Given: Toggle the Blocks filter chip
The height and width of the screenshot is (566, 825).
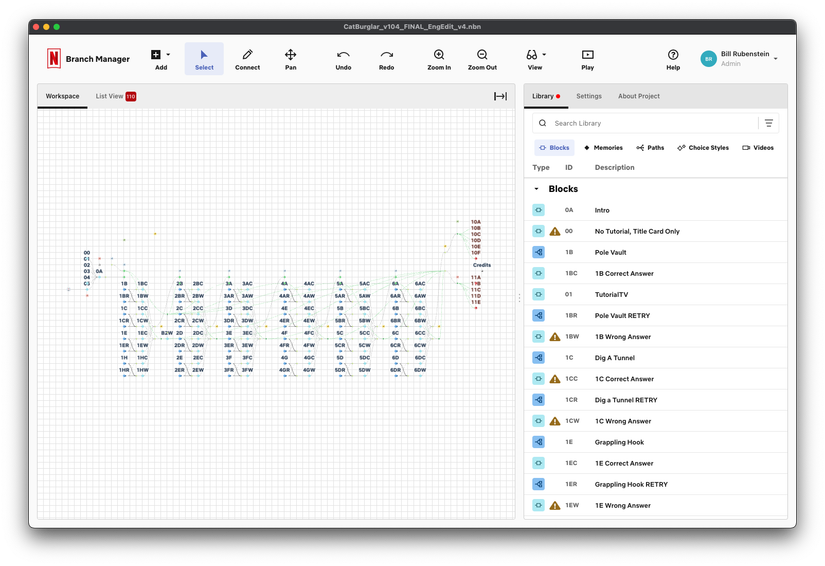Looking at the screenshot, I should [555, 148].
